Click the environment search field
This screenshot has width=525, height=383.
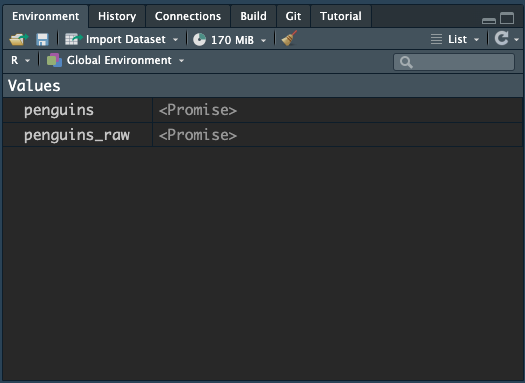[x=454, y=62]
